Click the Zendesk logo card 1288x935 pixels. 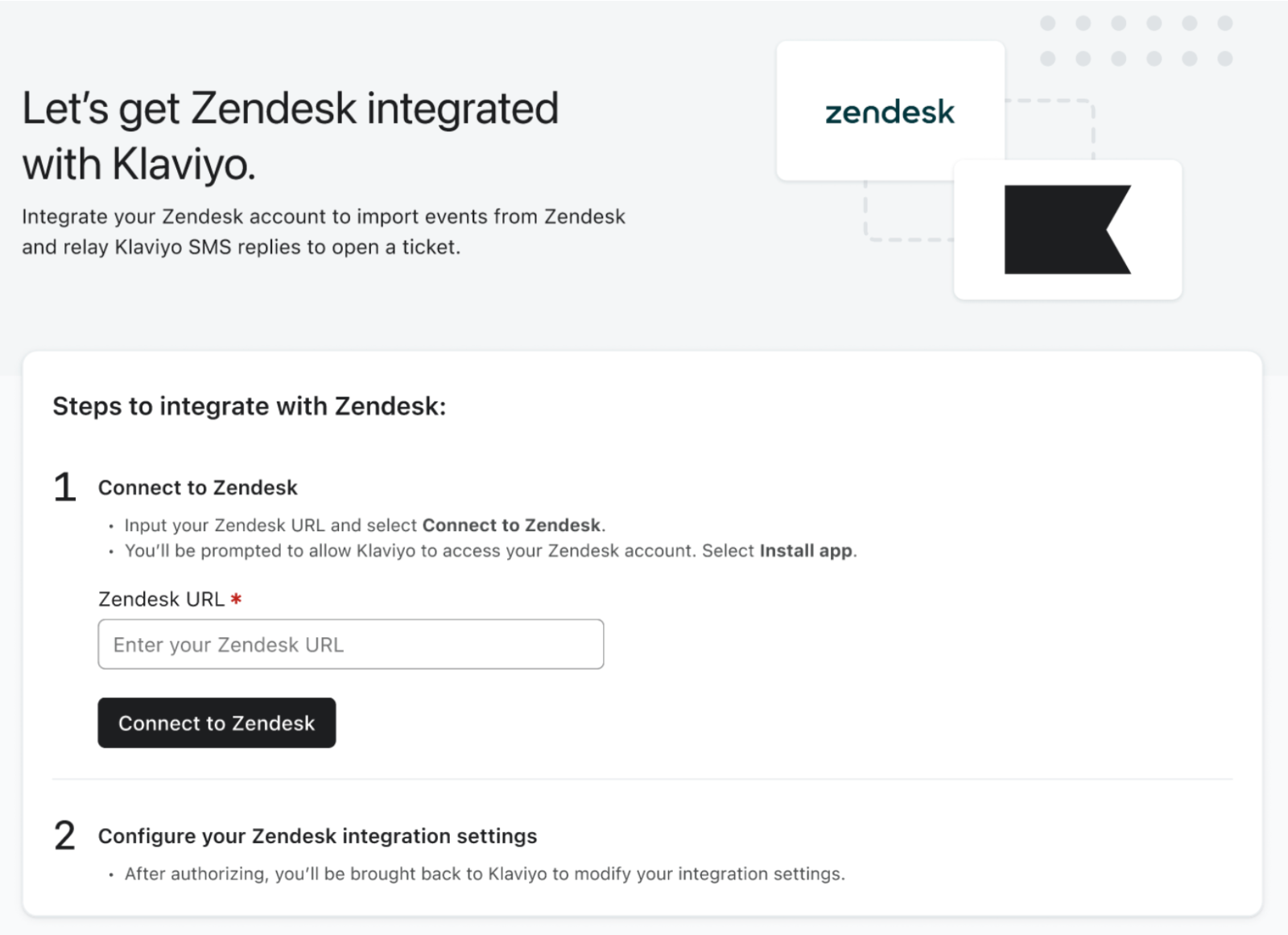click(x=890, y=111)
